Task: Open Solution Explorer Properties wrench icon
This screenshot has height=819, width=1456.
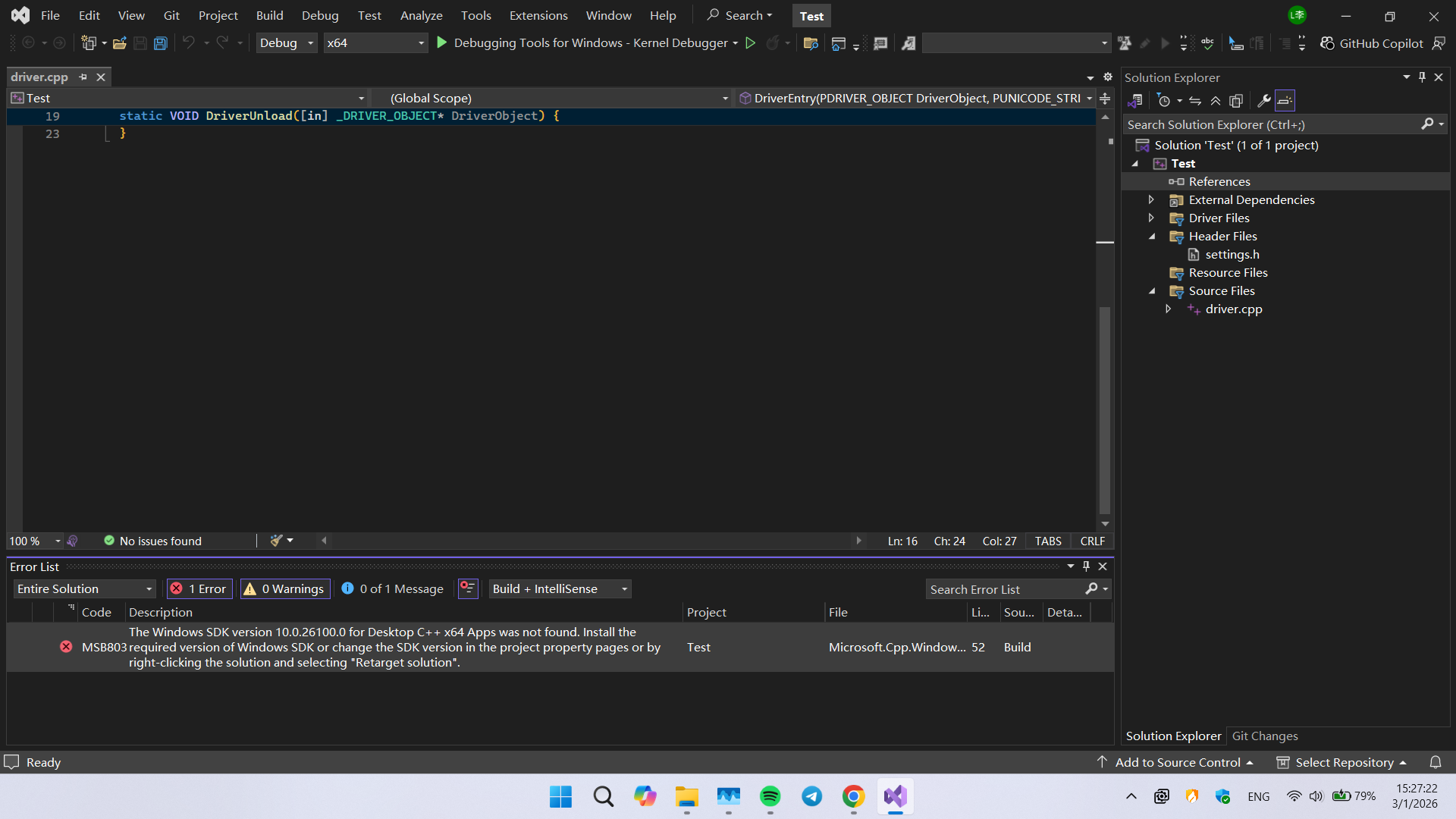Action: tap(1263, 101)
